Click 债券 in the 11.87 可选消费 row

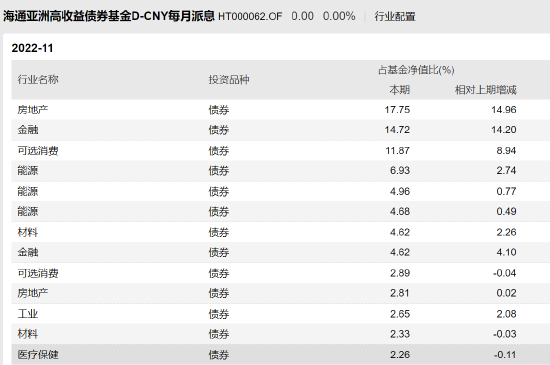click(219, 151)
